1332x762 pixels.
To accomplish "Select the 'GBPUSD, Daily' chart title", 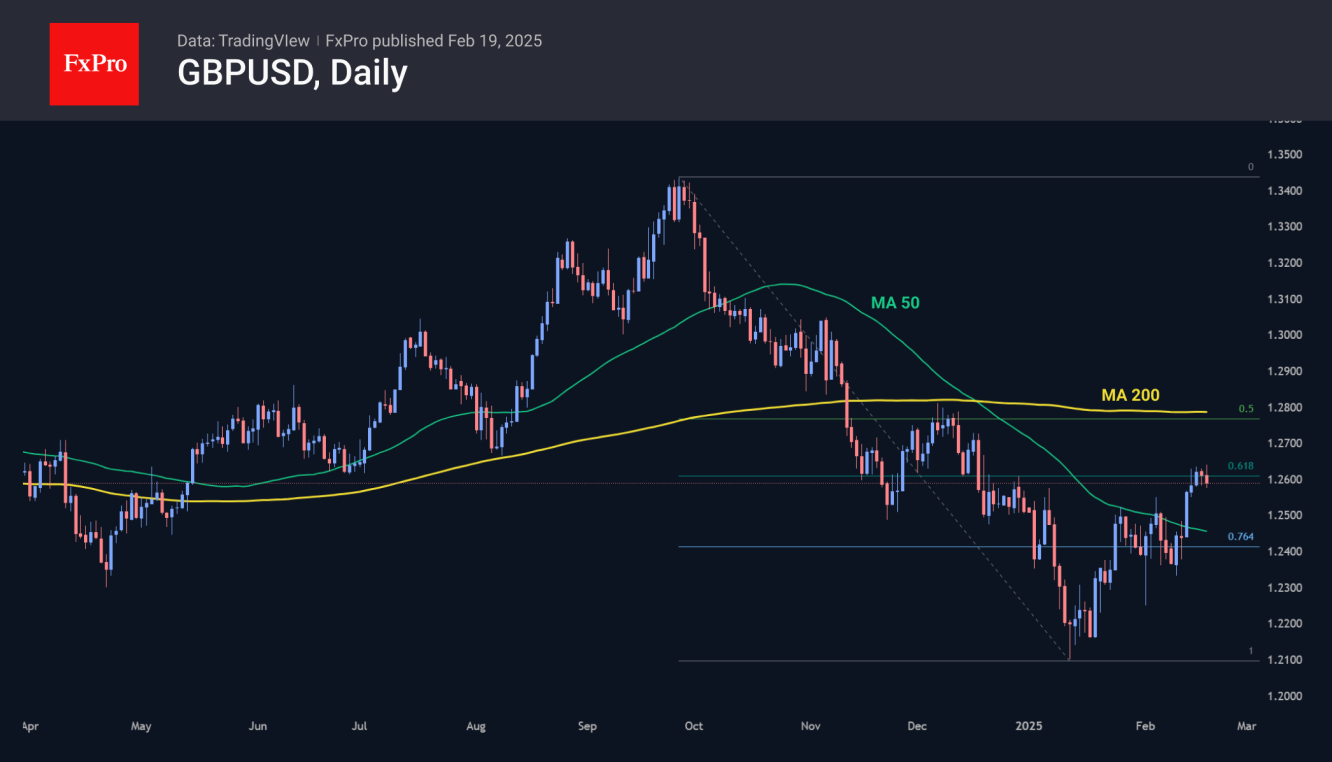I will tap(292, 73).
